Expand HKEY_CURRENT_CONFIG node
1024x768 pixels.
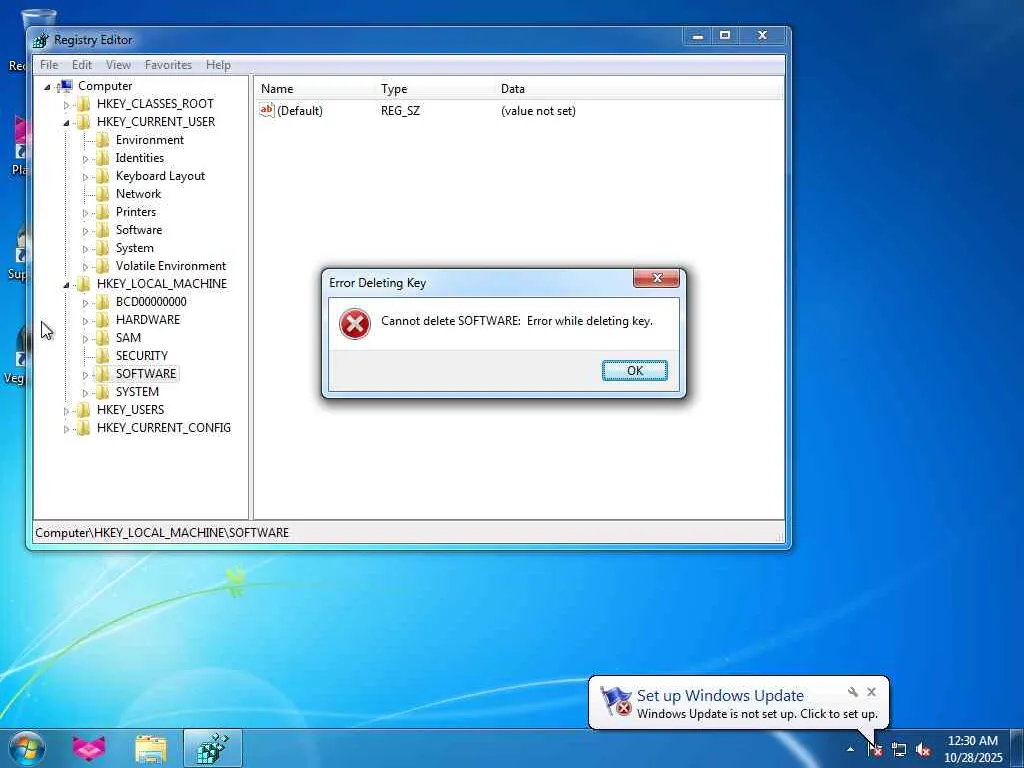(x=66, y=429)
